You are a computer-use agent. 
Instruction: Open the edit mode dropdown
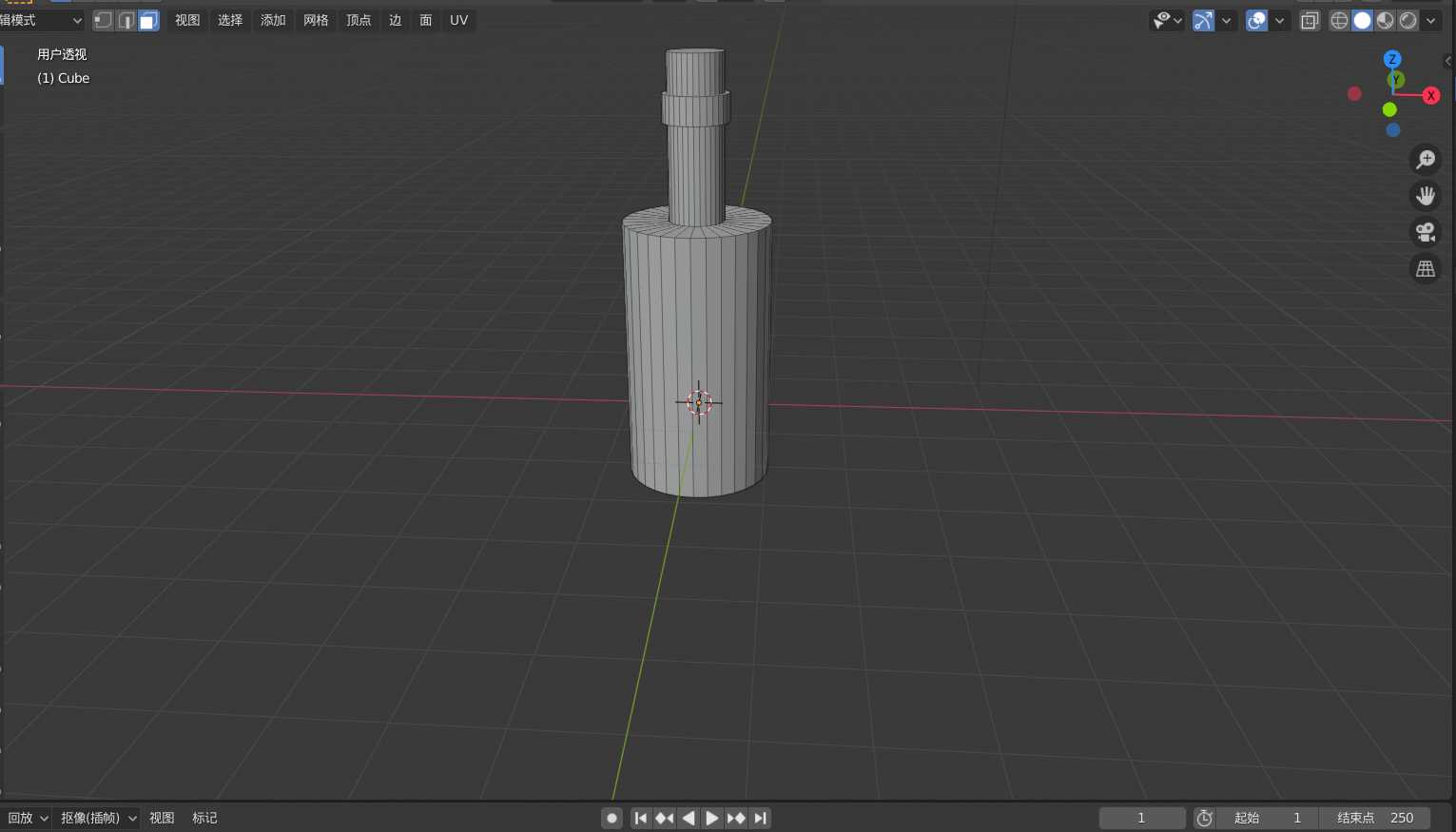tap(42, 20)
